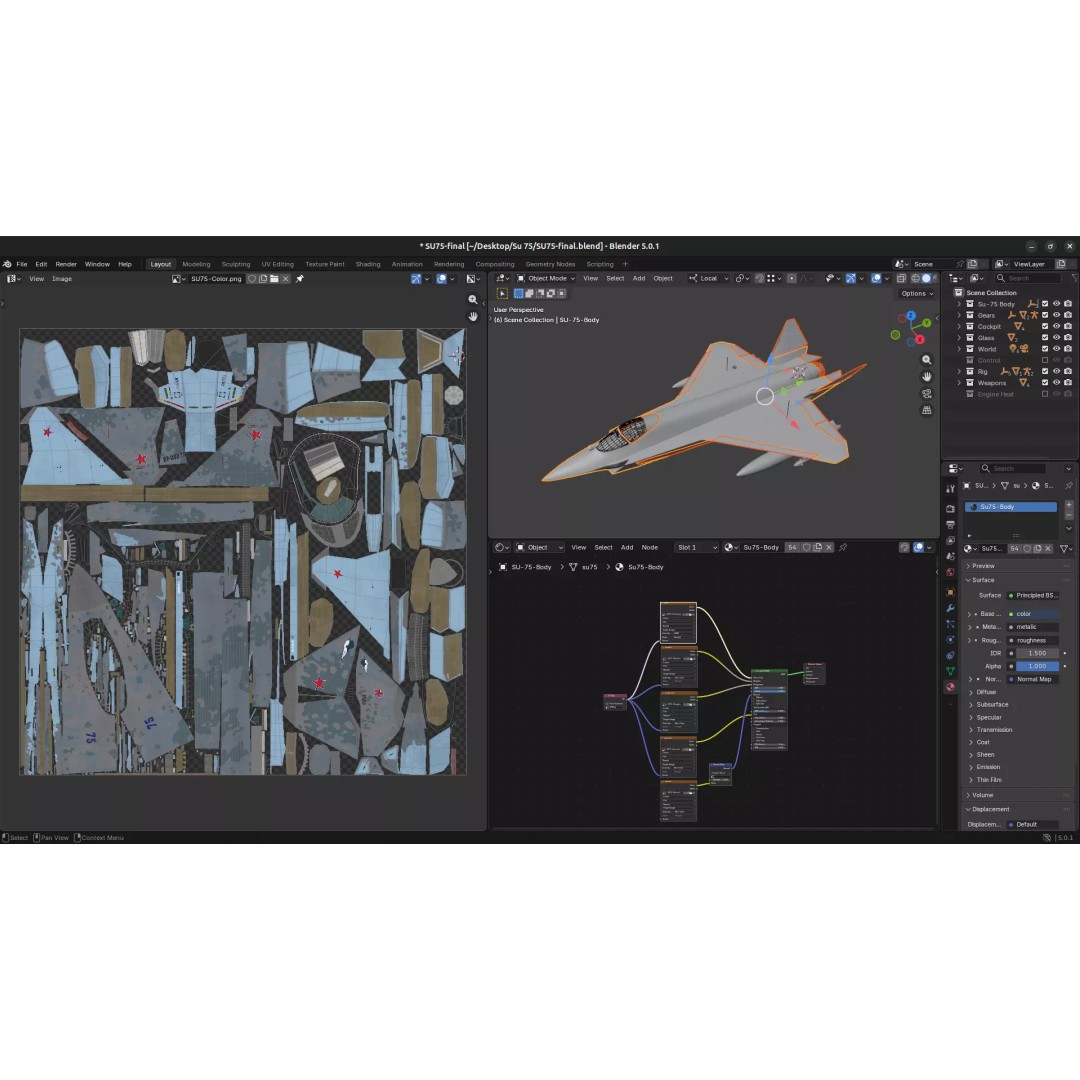Hide the Cockpit collection with eye icon
Screen dimensions: 1080x1080
click(1057, 326)
